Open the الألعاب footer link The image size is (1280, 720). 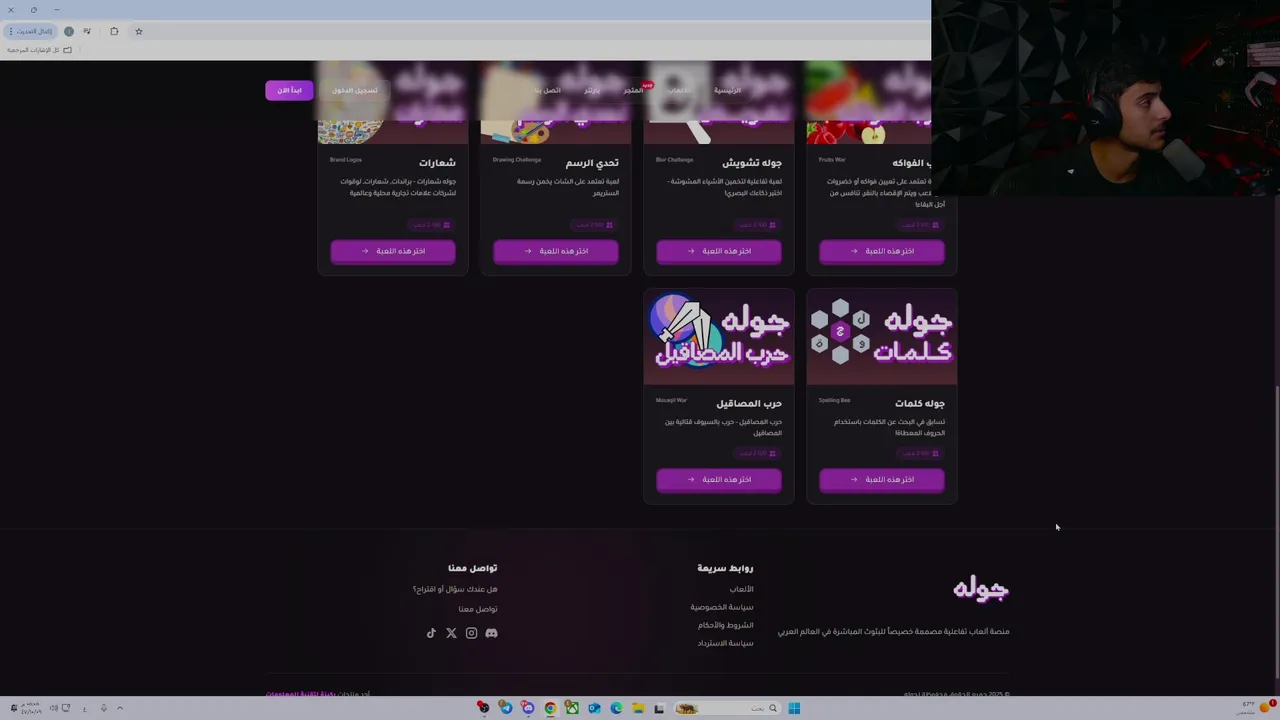coord(741,589)
